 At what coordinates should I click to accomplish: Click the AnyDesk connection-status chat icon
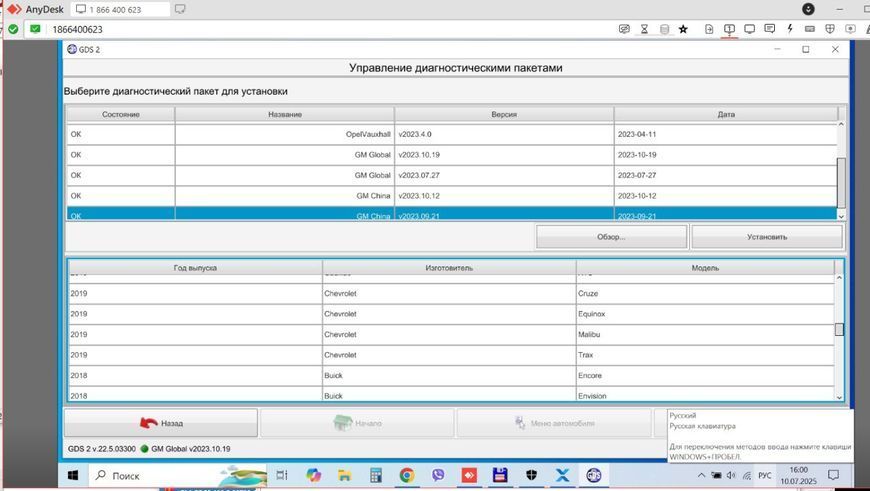(624, 29)
